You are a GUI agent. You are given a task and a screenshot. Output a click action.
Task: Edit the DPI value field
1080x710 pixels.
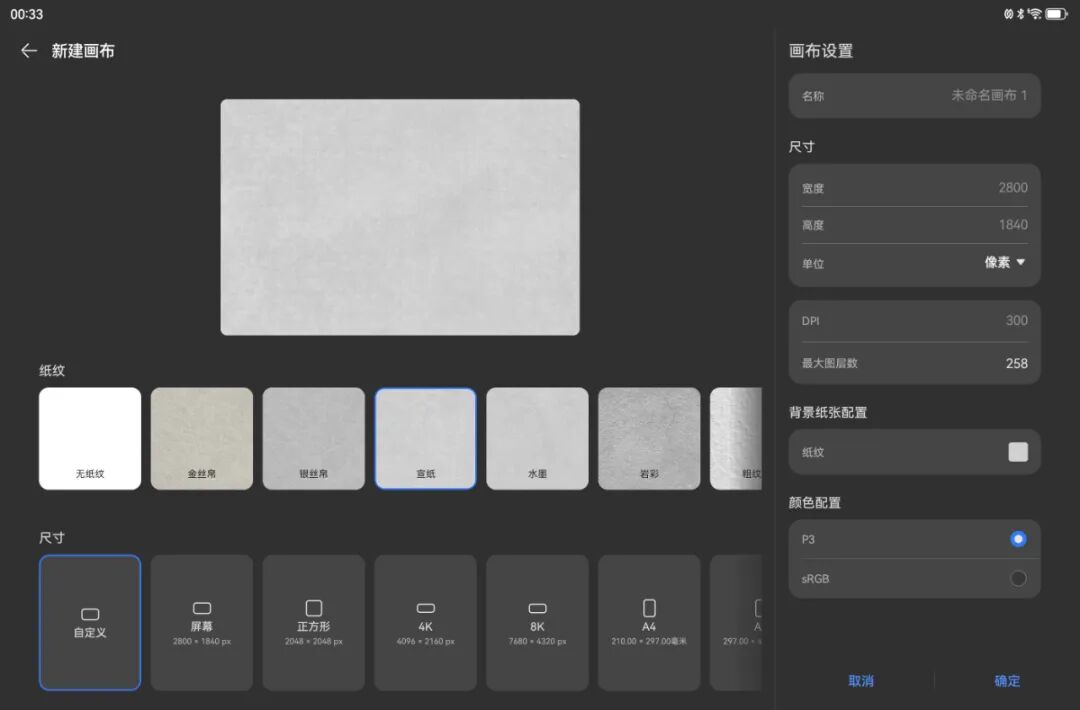pos(915,321)
